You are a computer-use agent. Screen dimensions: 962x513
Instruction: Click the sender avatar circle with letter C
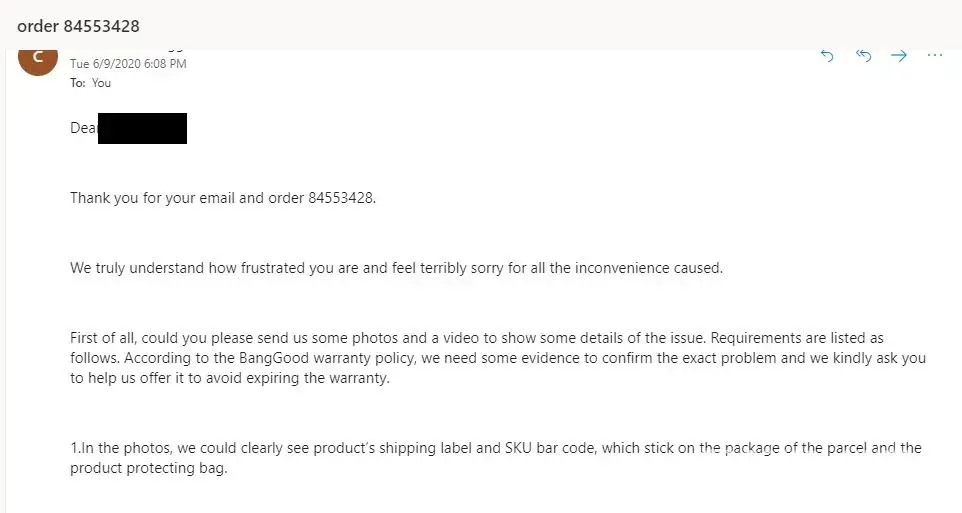(x=38, y=59)
